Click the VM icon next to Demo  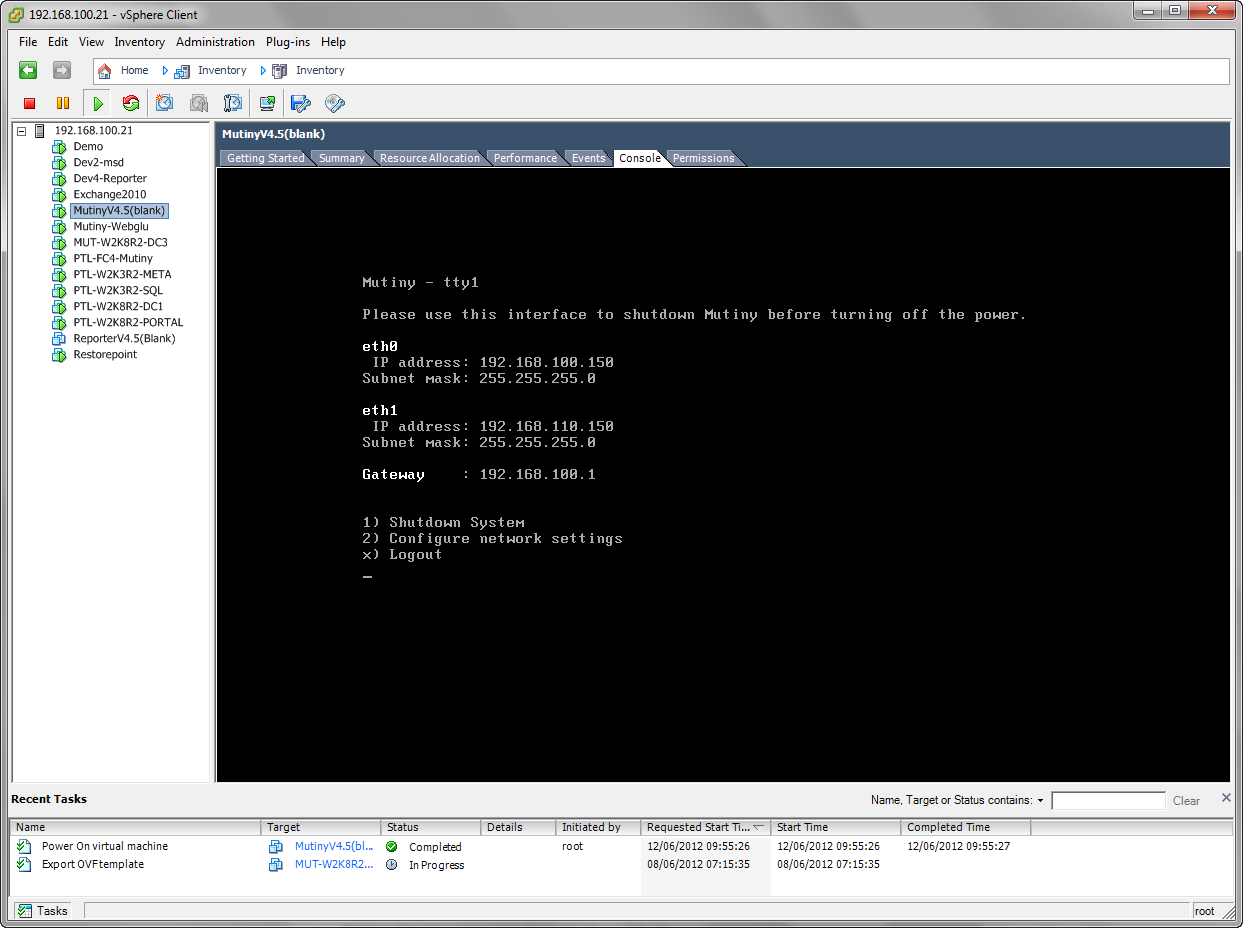pyautogui.click(x=59, y=147)
